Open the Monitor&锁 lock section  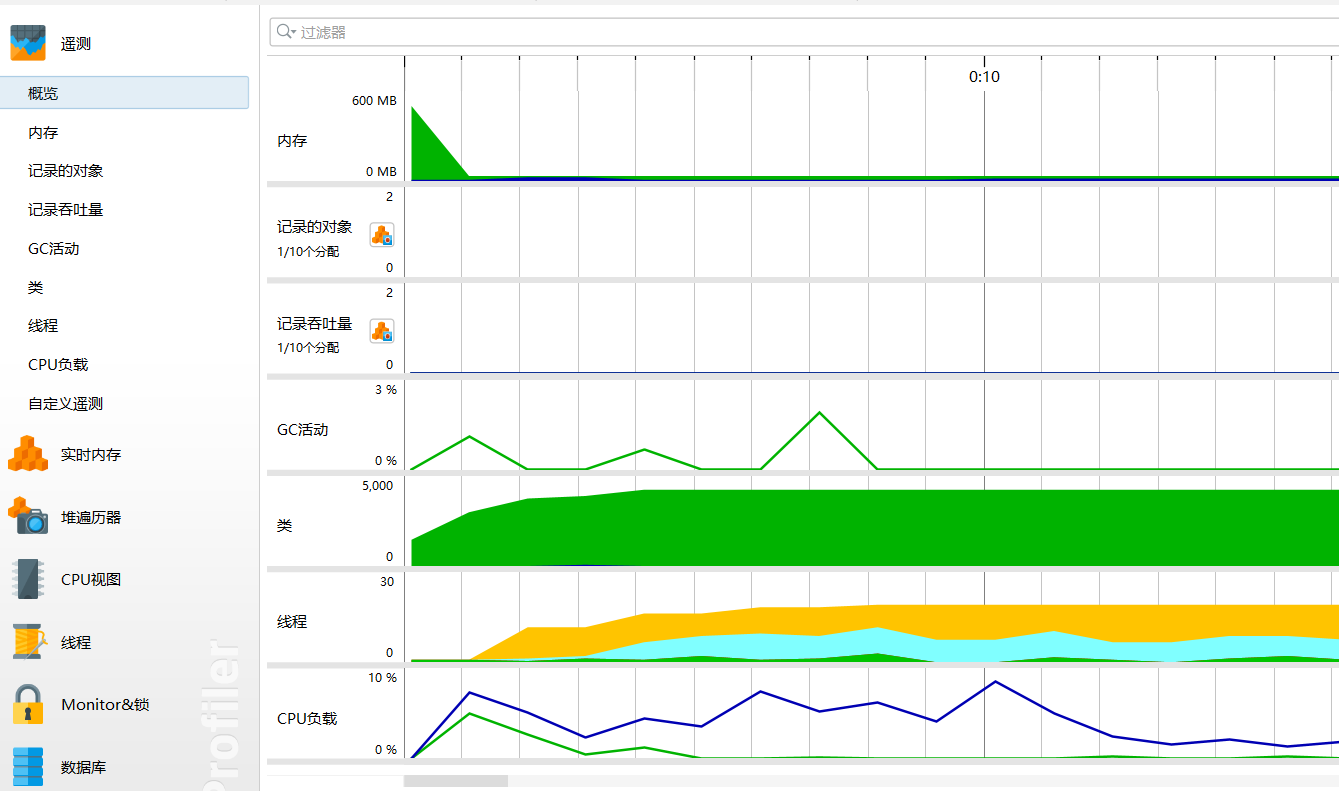tap(28, 704)
